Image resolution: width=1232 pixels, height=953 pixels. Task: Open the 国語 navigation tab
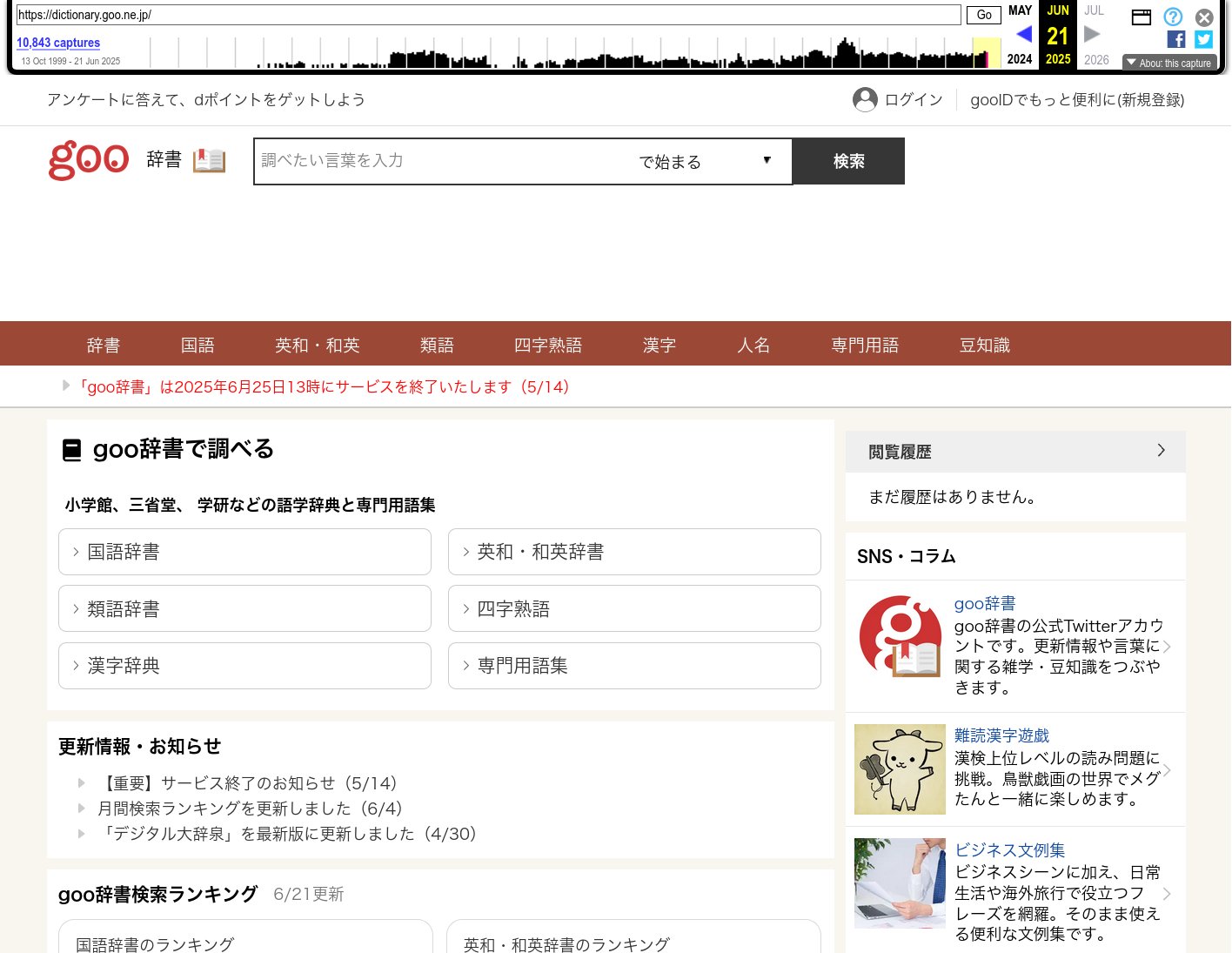click(x=198, y=345)
